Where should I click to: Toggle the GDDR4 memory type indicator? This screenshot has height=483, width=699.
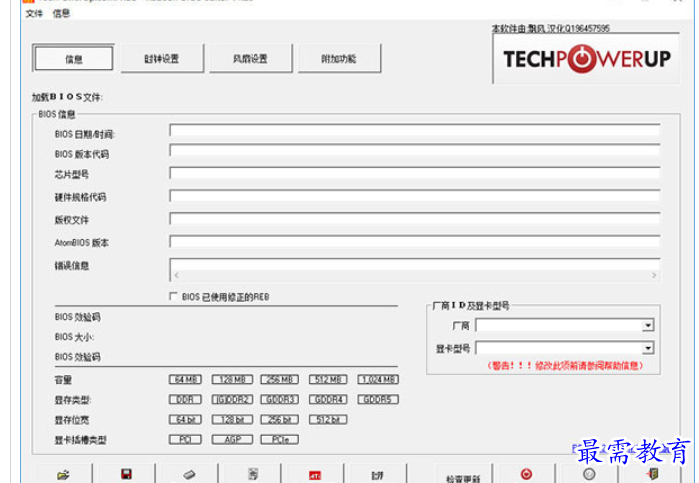pyautogui.click(x=328, y=400)
